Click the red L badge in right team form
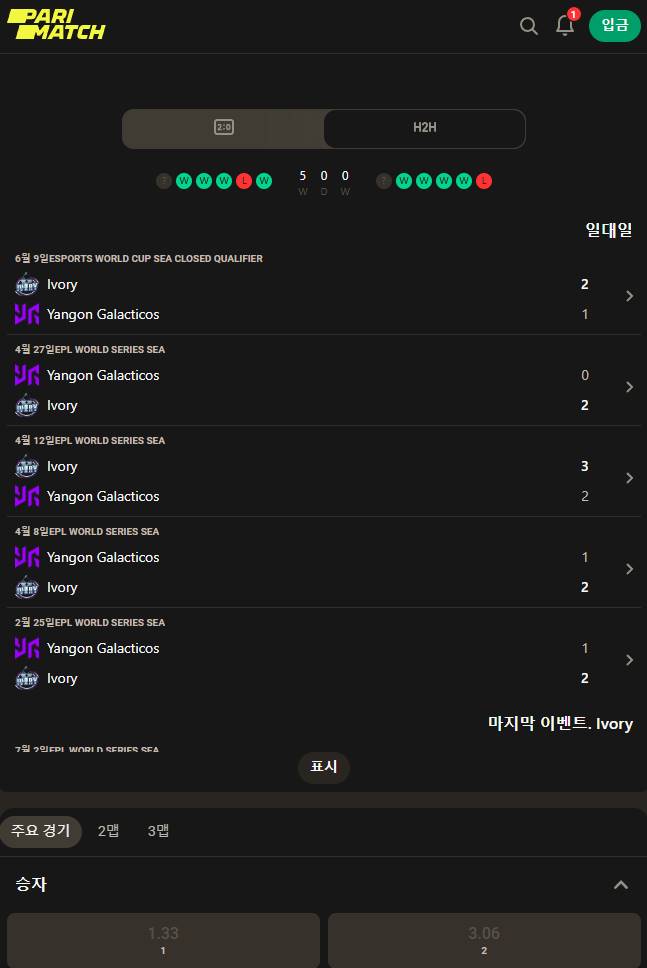647x968 pixels. [x=484, y=181]
